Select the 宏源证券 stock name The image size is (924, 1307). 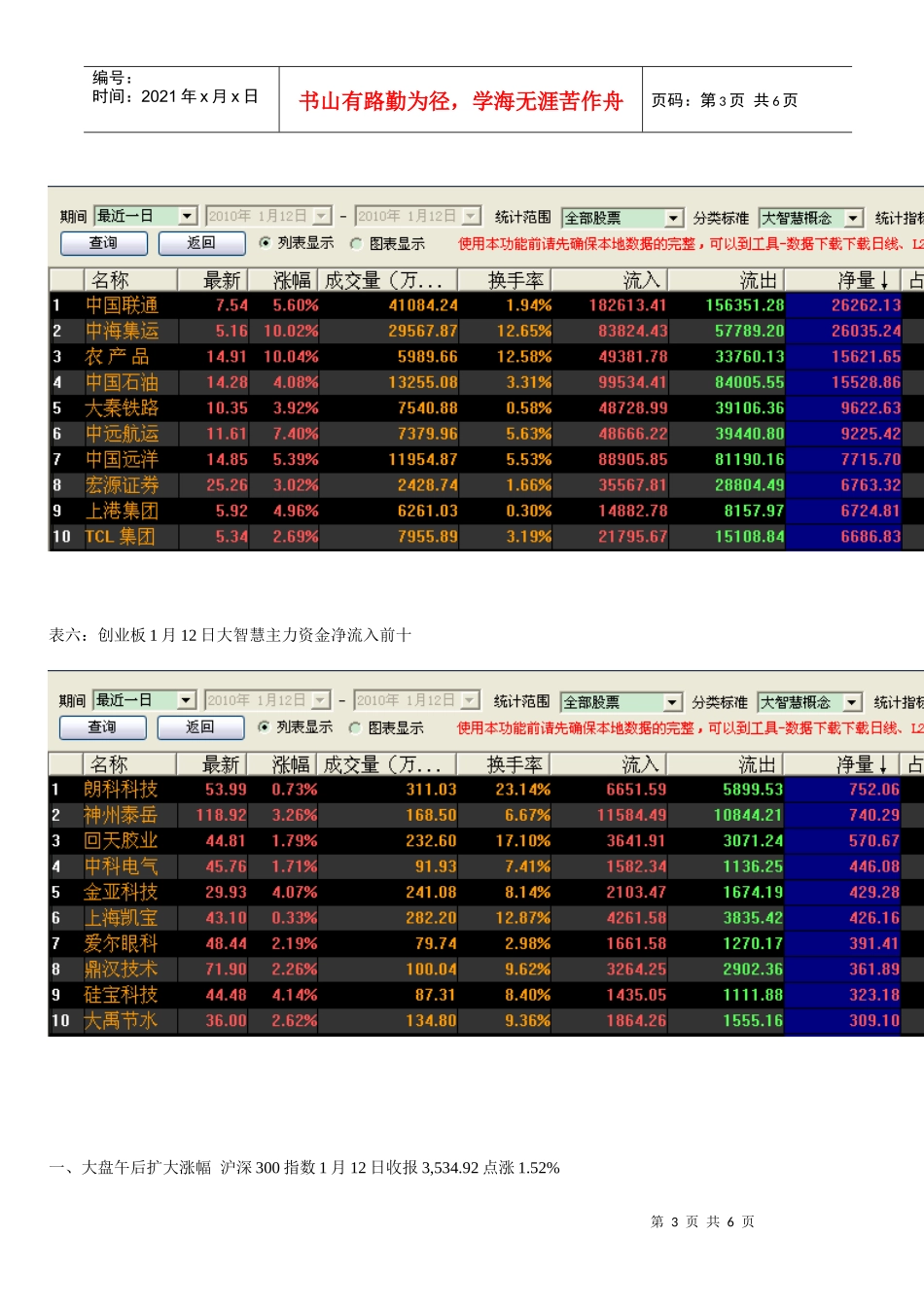point(122,484)
